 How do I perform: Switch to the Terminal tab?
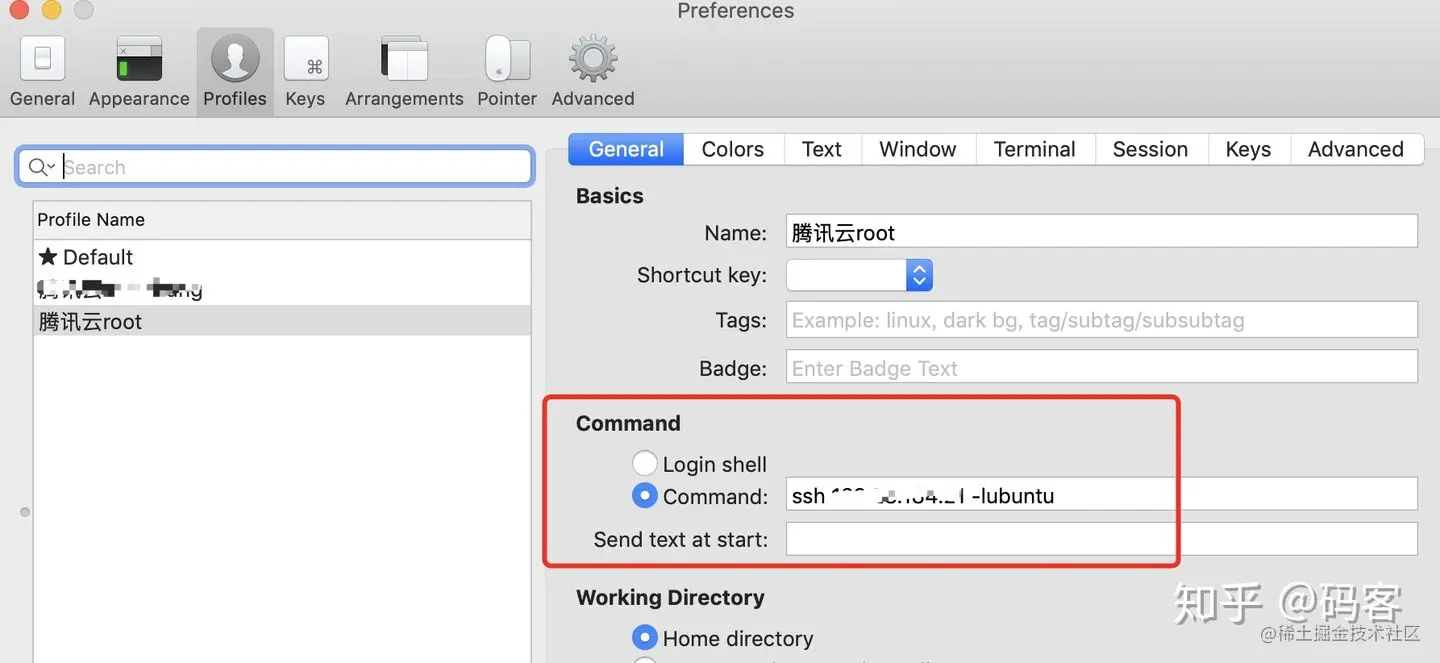point(1034,149)
